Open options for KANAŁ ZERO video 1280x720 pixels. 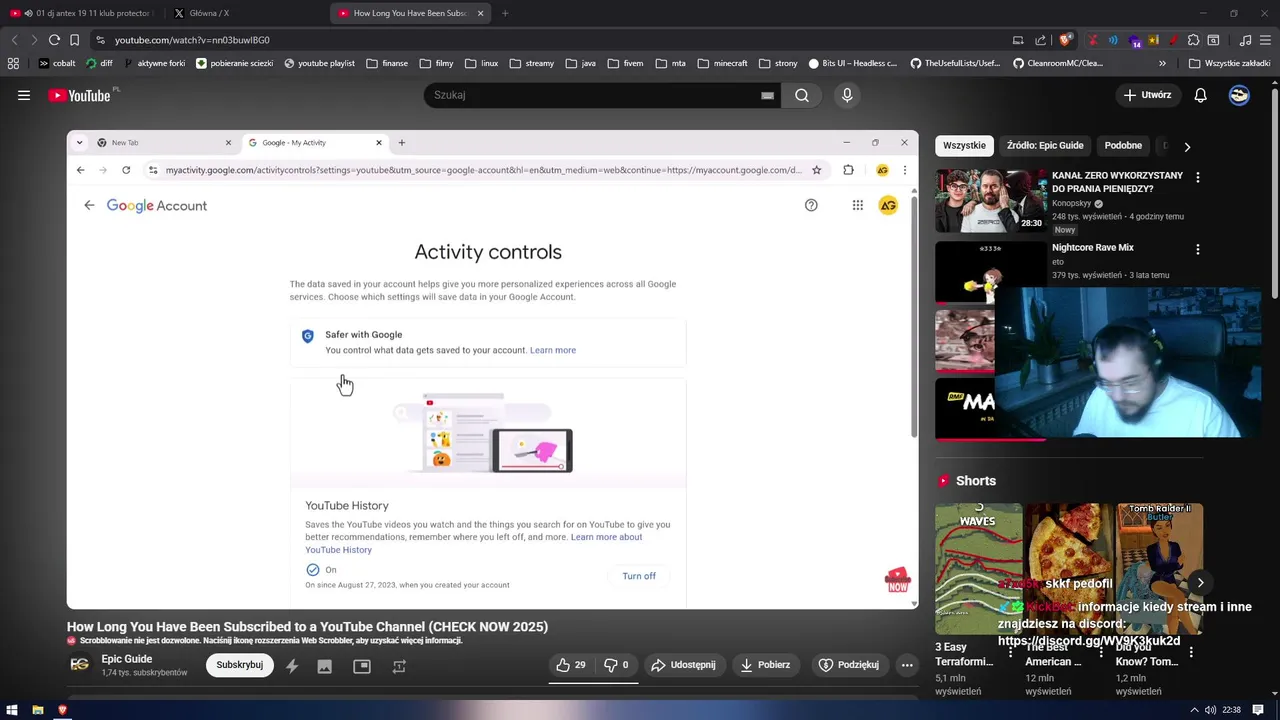pyautogui.click(x=1197, y=177)
